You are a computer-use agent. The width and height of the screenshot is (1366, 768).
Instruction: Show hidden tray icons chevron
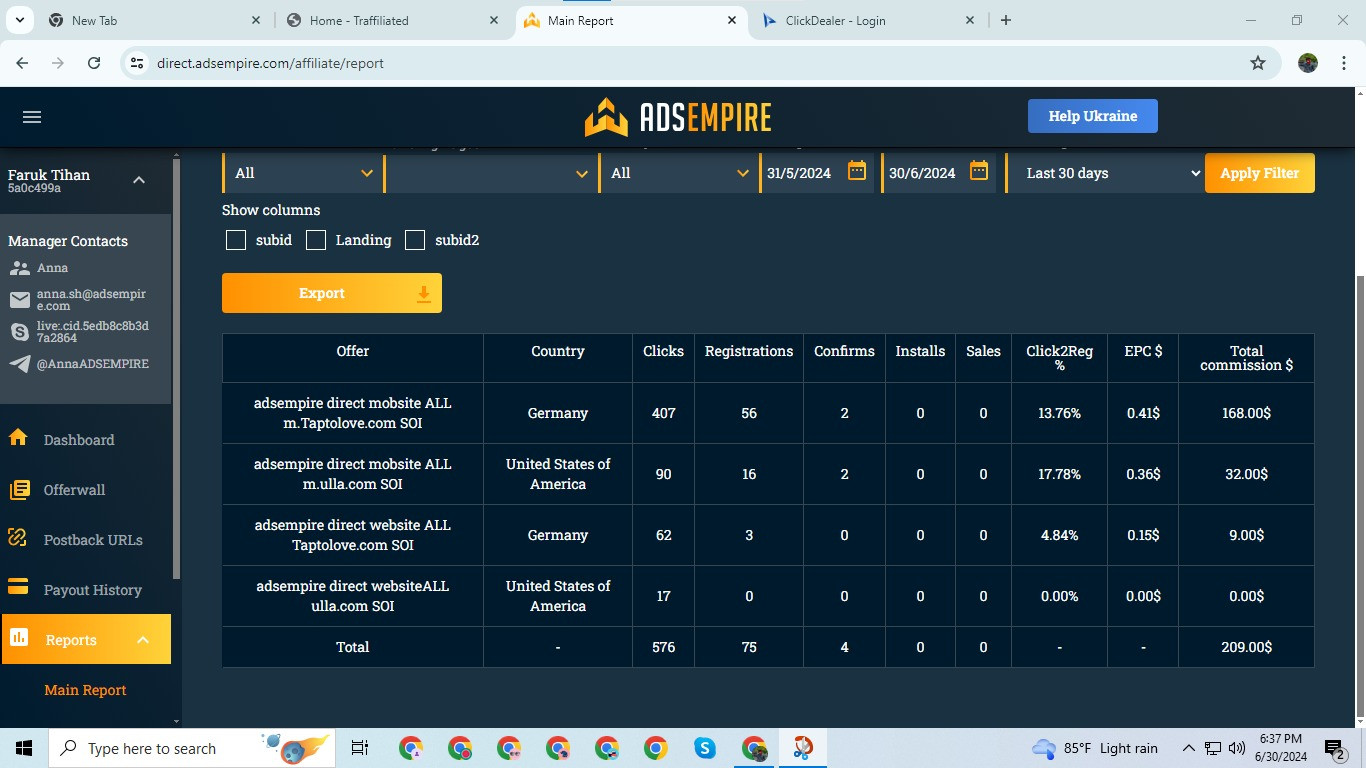tap(1189, 748)
